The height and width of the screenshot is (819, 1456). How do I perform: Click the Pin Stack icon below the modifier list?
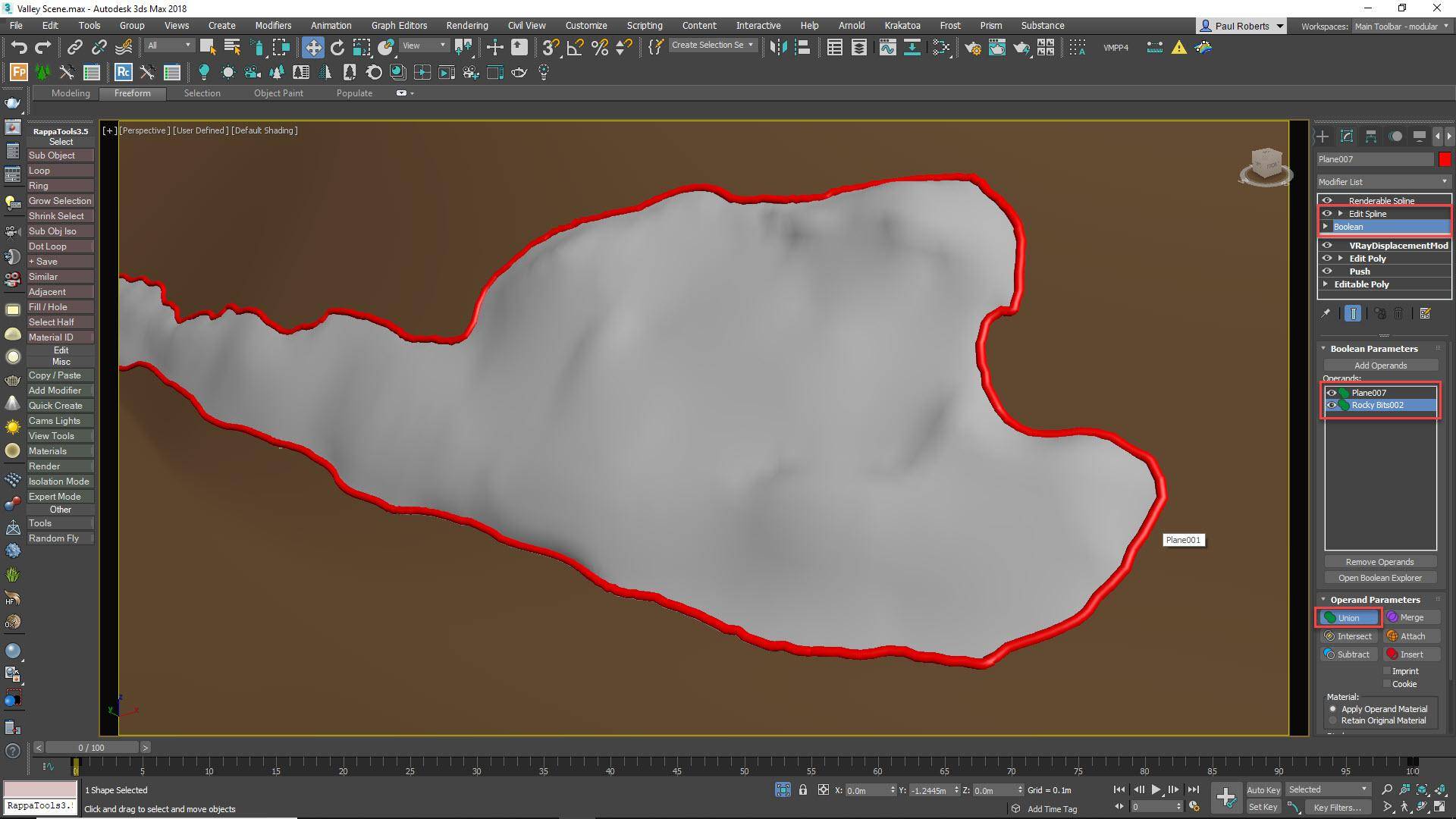tap(1353, 313)
